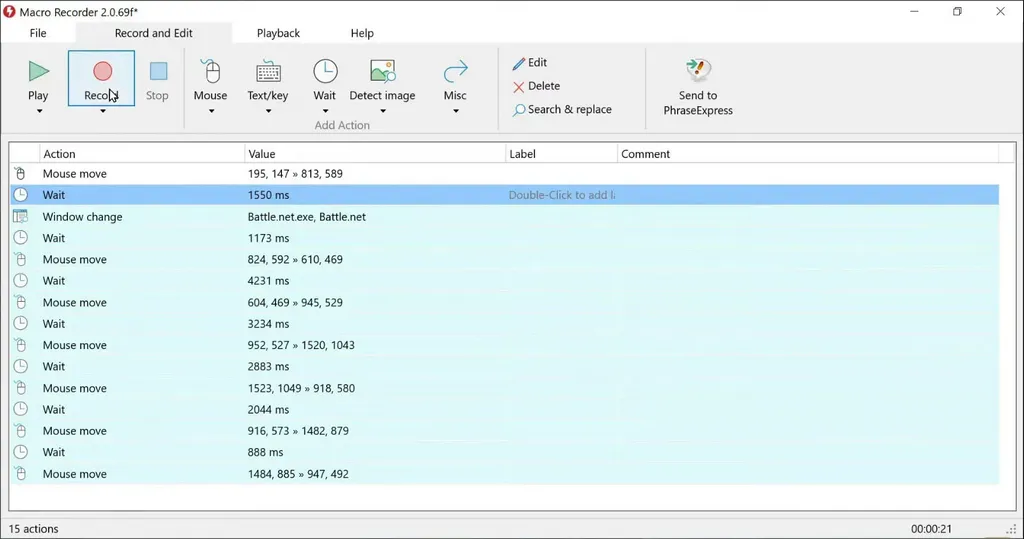Click mouse icon of row 1484, 885 » 947, 492
The image size is (1024, 539).
[x=21, y=474]
